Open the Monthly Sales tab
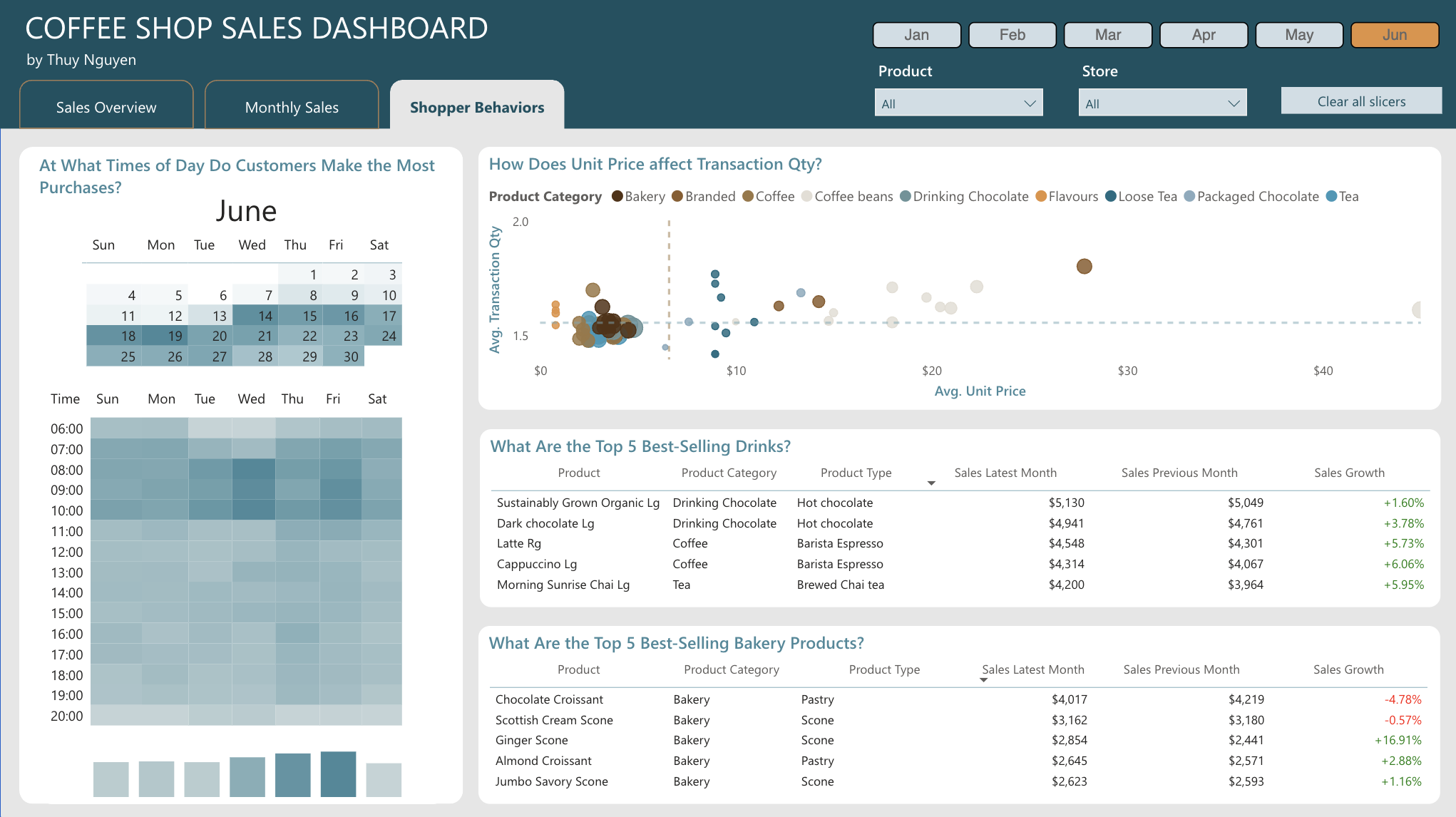The height and width of the screenshot is (817, 1456). [291, 106]
